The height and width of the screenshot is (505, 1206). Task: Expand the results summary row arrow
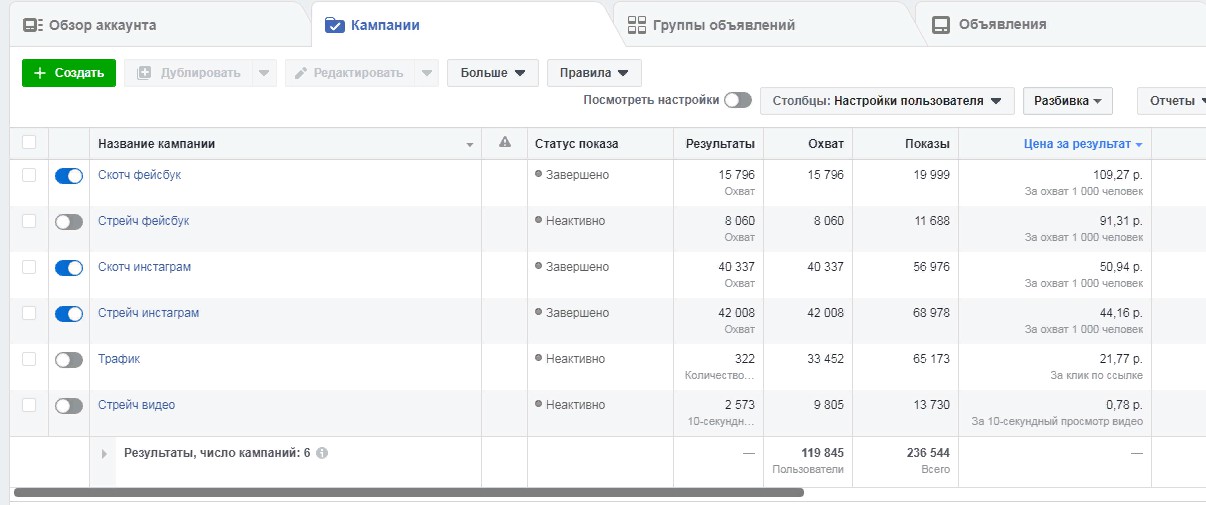click(104, 454)
